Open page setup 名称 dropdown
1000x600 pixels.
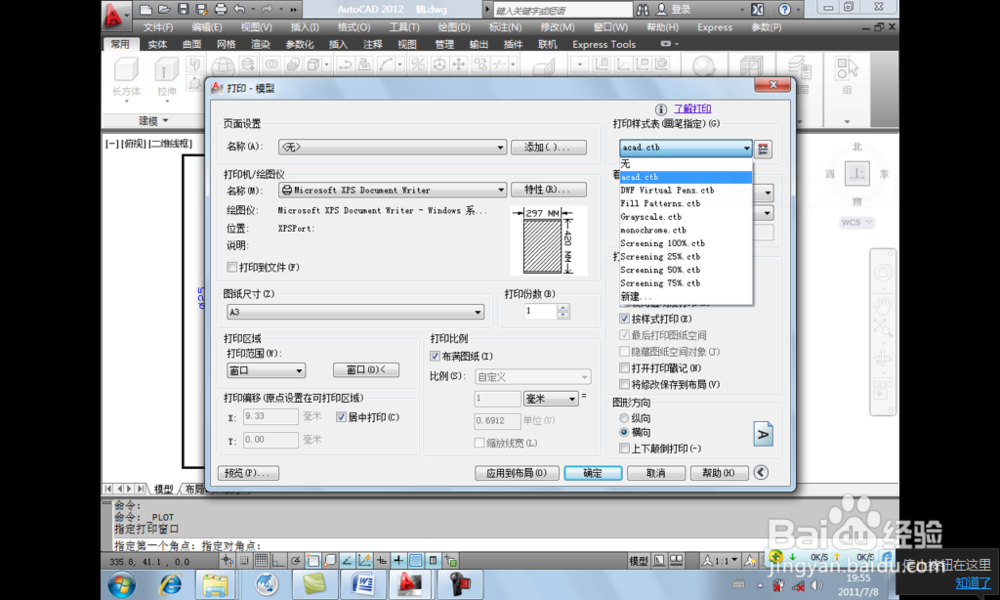pos(392,147)
